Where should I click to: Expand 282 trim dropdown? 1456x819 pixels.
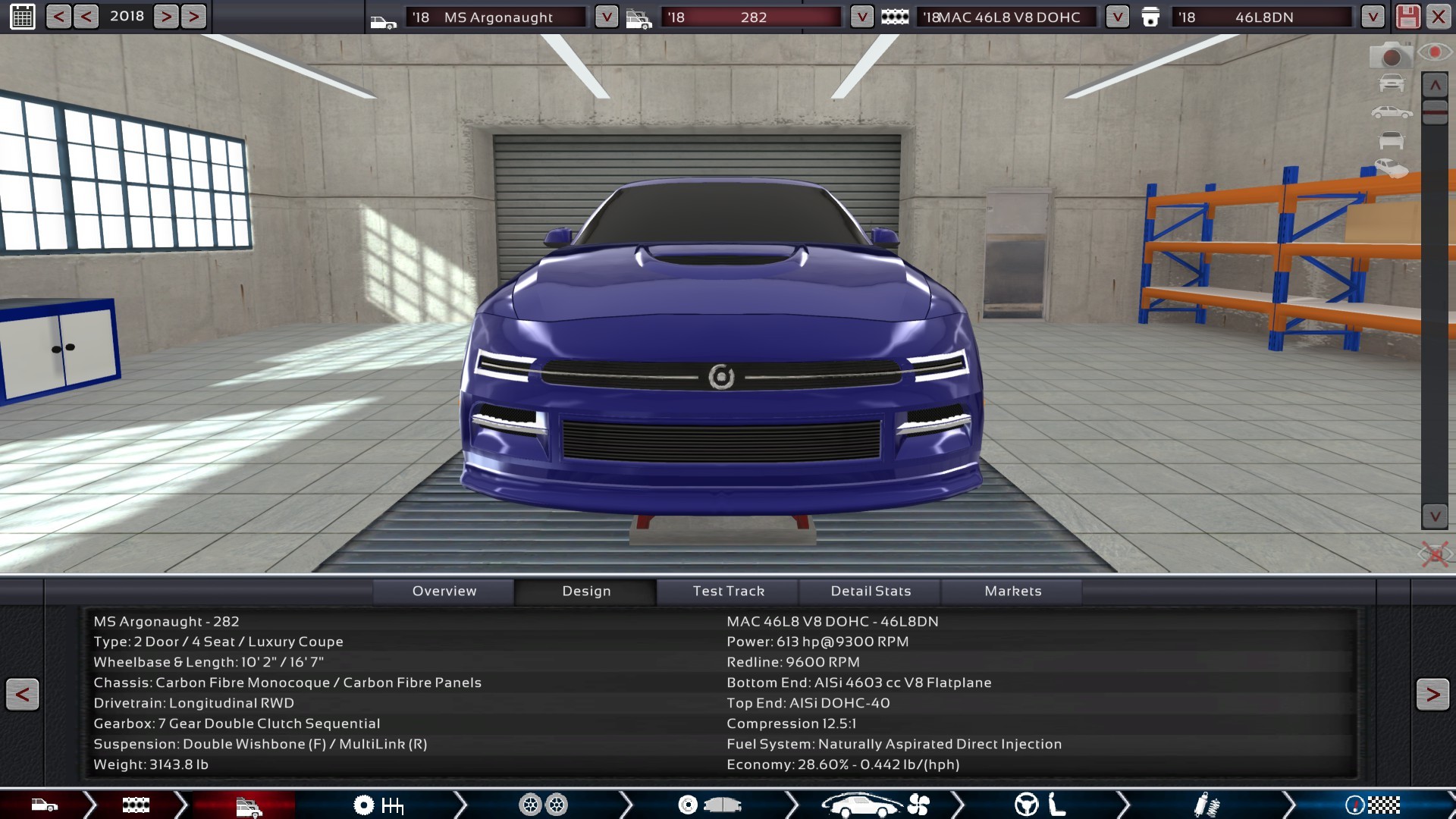(861, 17)
